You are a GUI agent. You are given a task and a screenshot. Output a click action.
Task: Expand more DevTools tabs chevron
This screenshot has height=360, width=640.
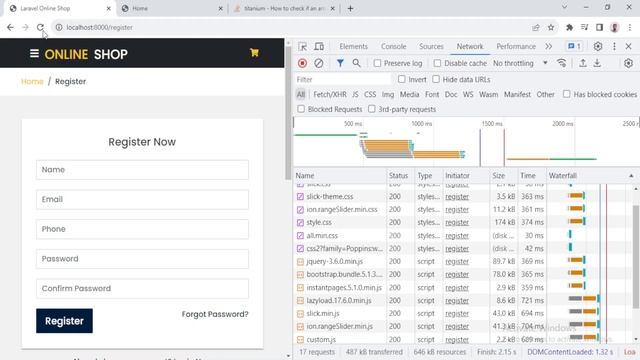pyautogui.click(x=549, y=47)
